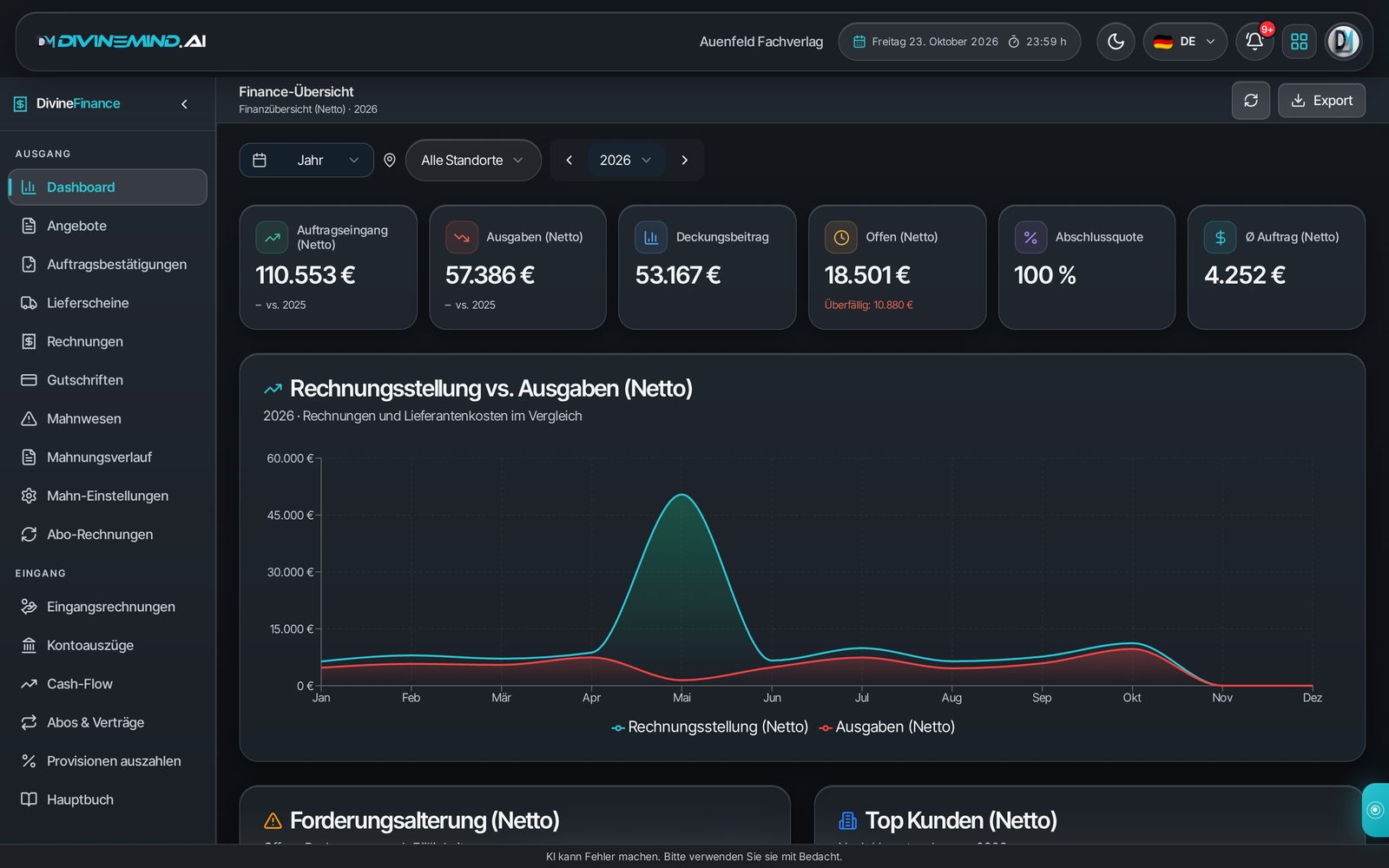Screen dimensions: 1389x868
Task: Click the Ø Auftrag dollar icon
Action: (1221, 237)
